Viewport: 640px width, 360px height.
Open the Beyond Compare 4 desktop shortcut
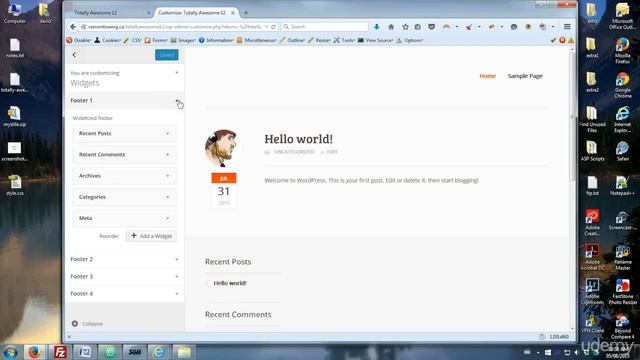click(x=622, y=327)
